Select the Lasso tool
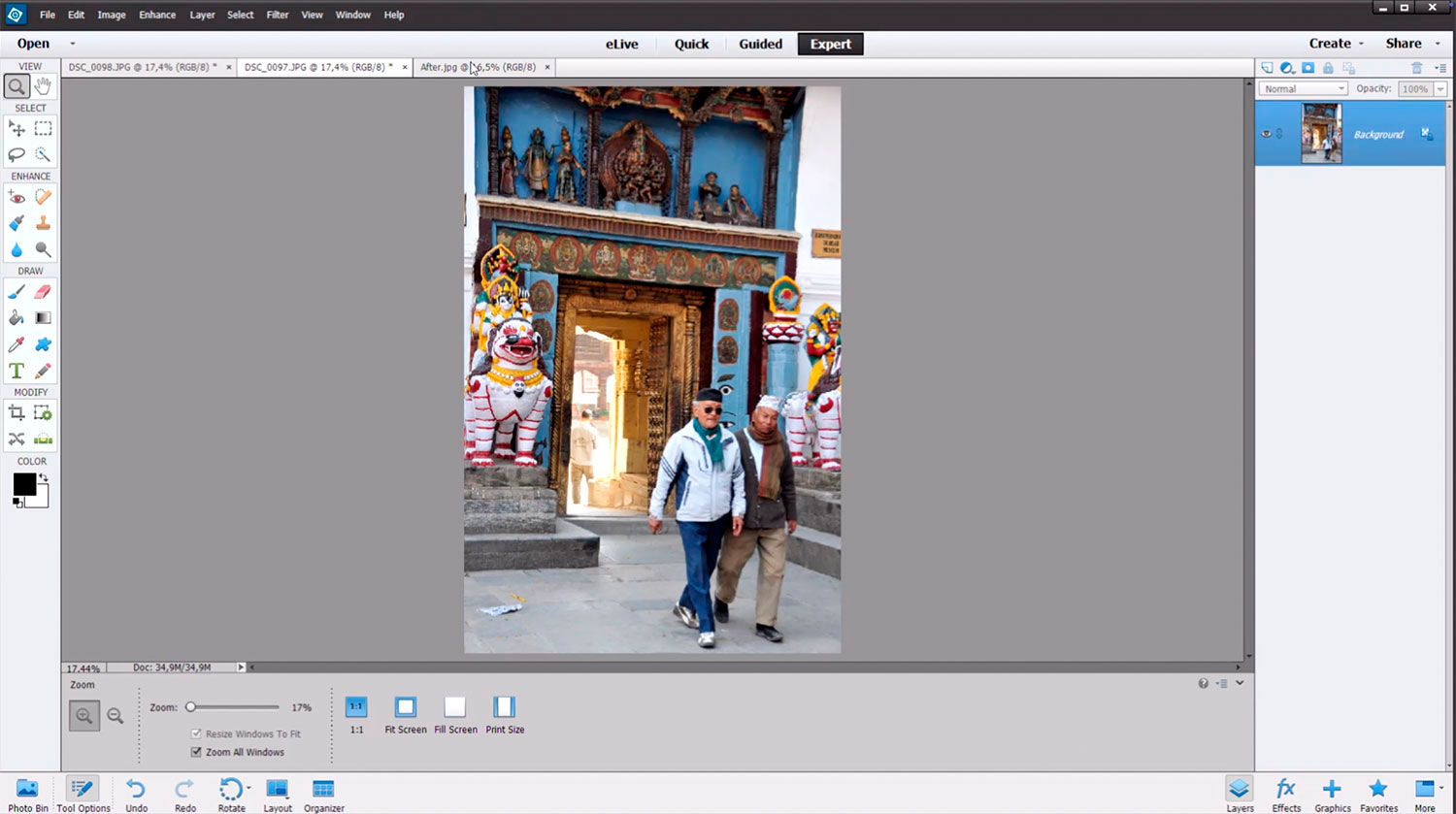Image resolution: width=1456 pixels, height=814 pixels. (x=17, y=155)
